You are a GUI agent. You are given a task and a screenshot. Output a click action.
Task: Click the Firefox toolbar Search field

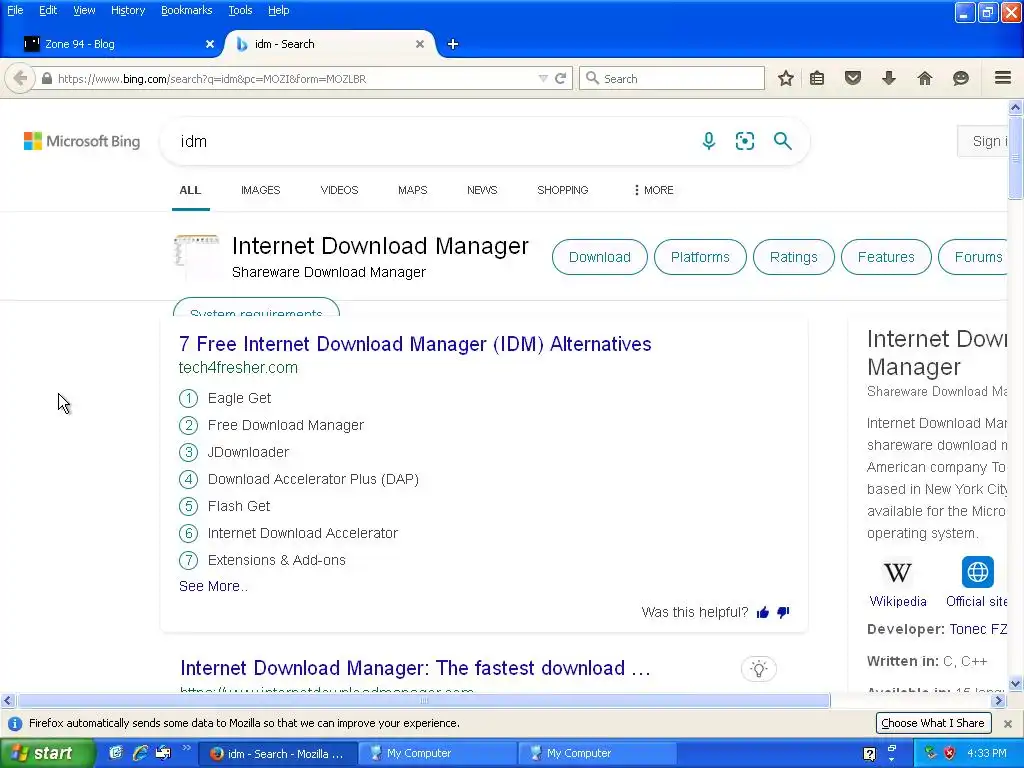(x=672, y=78)
